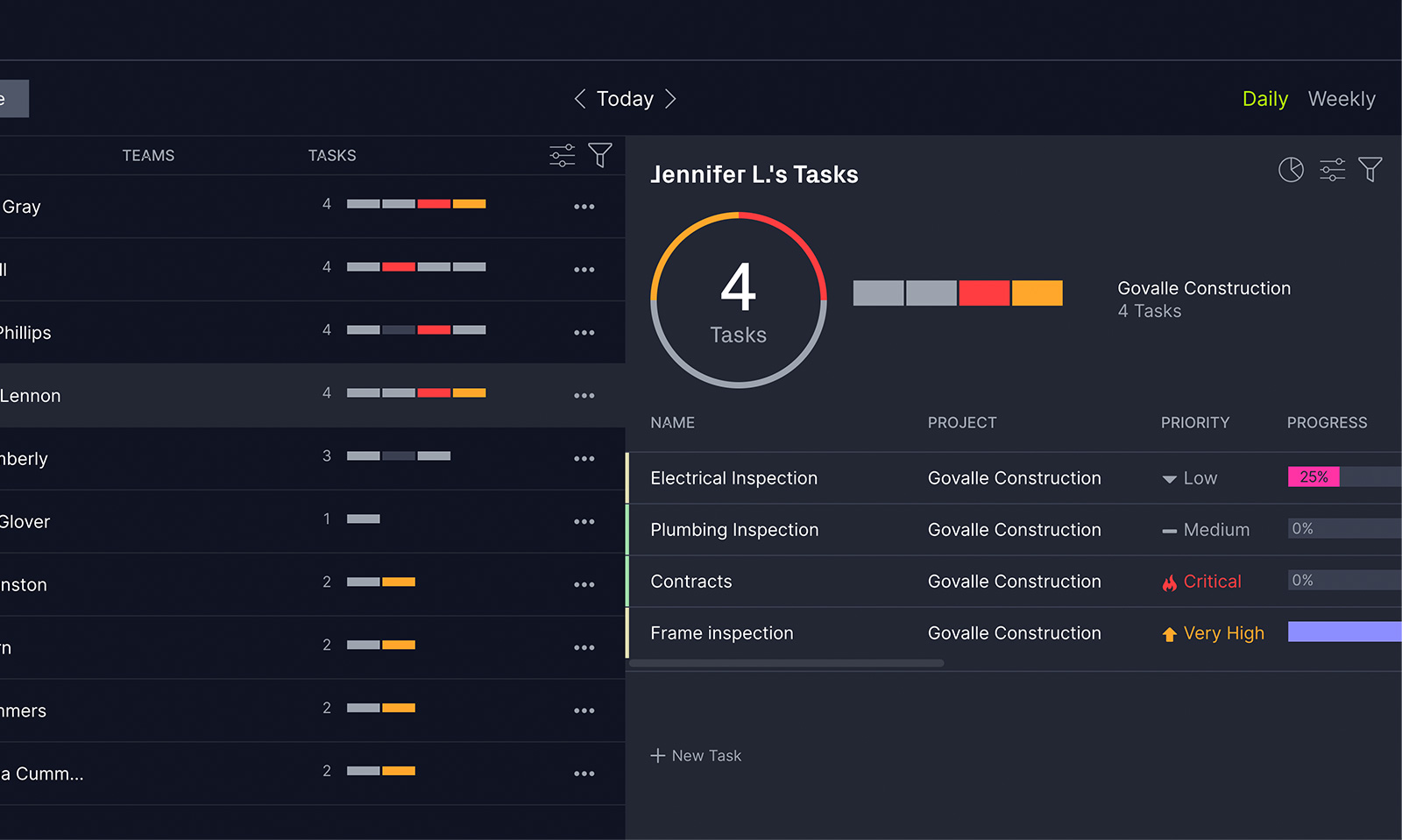This screenshot has height=840, width=1402.
Task: Open the filter funnel icon above the teams list
Action: coord(600,154)
